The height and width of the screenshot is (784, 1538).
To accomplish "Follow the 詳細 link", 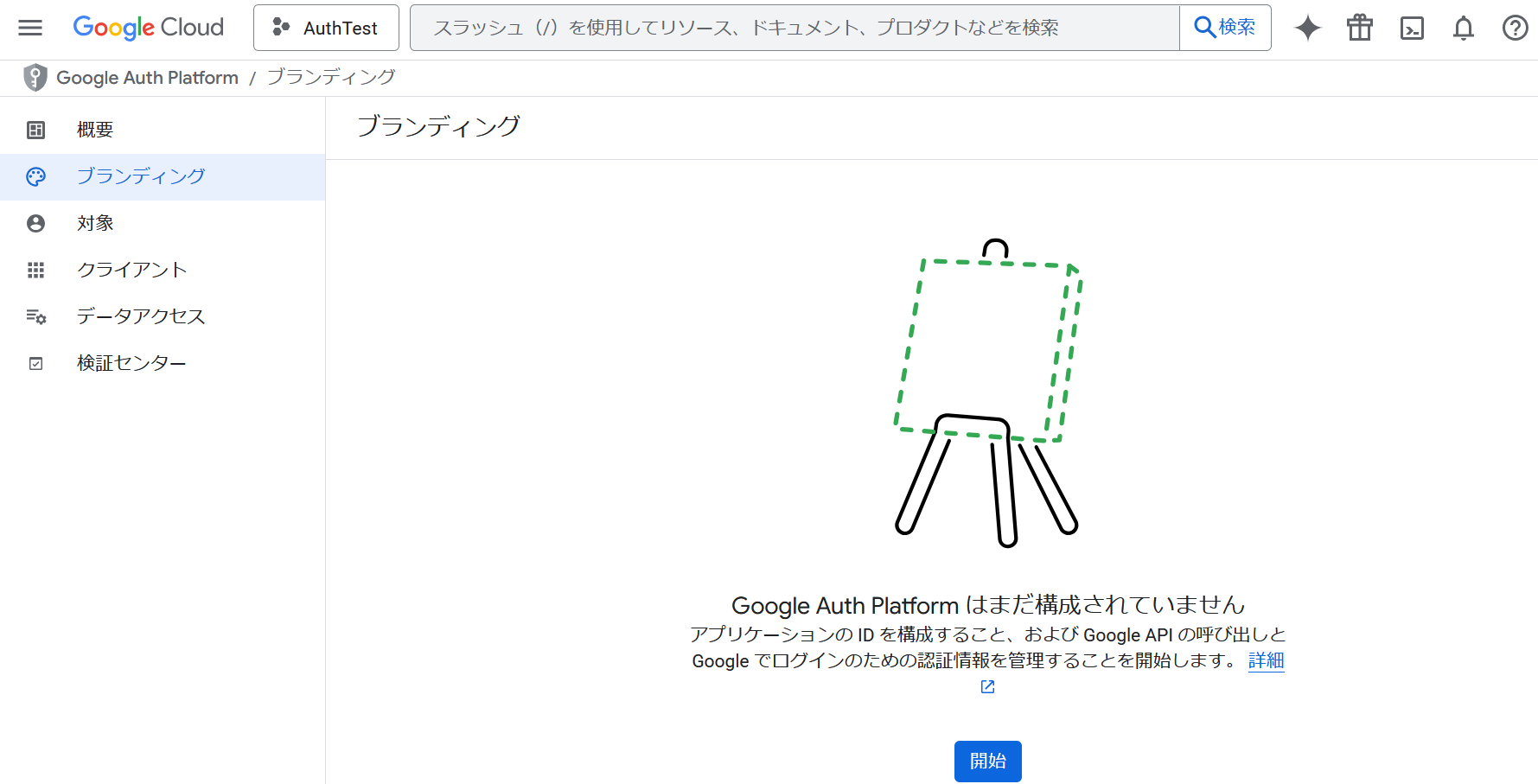I will pos(1266,660).
